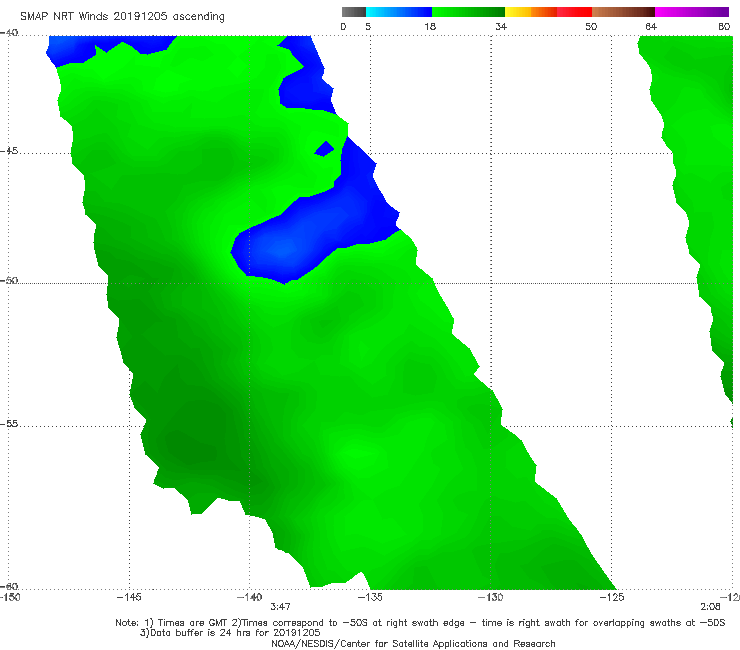Click the cyan-blue segment of the color bar
The height and width of the screenshot is (650, 740).
[399, 12]
